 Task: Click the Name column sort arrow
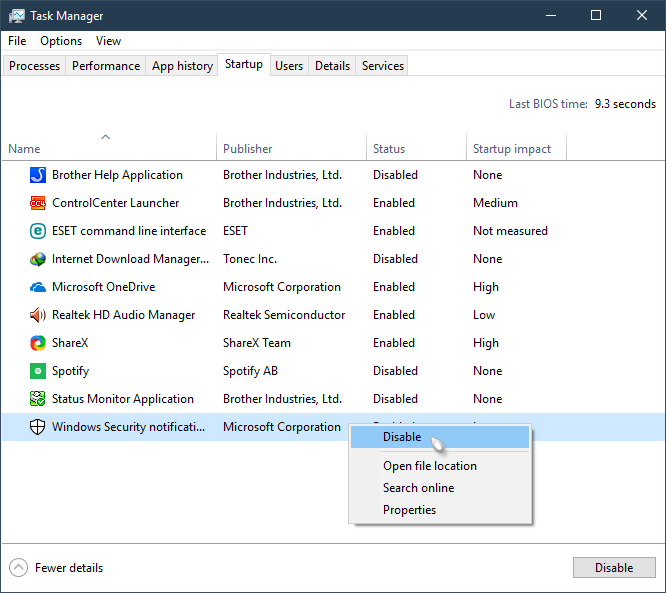[105, 137]
